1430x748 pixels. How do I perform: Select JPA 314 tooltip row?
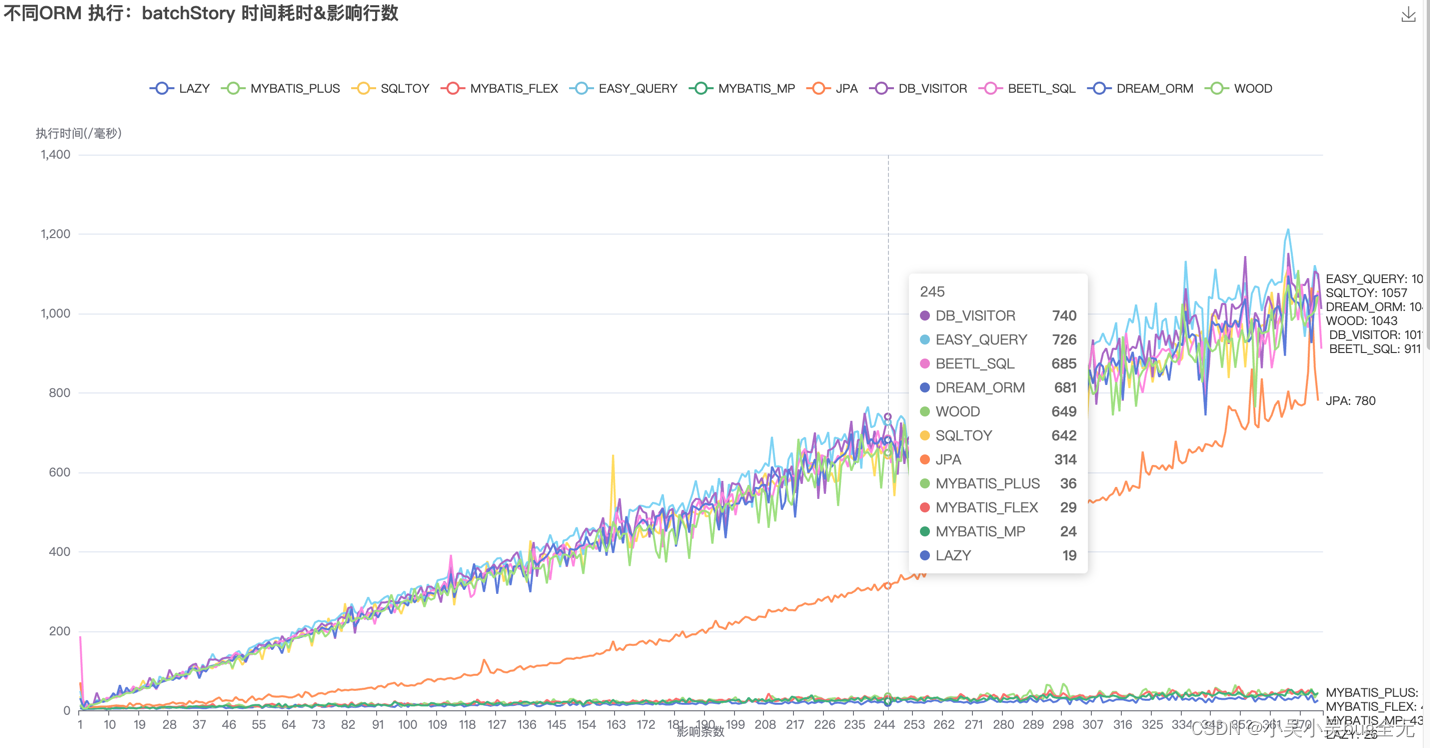tap(998, 460)
